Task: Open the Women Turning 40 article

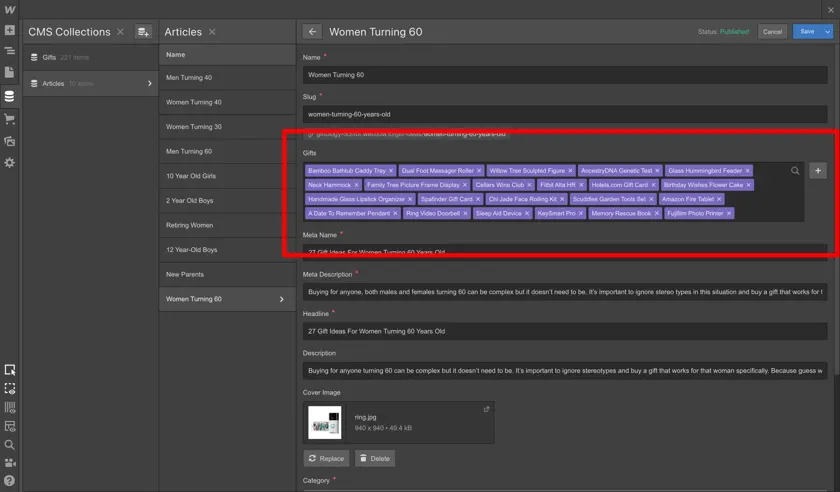Action: tap(227, 102)
